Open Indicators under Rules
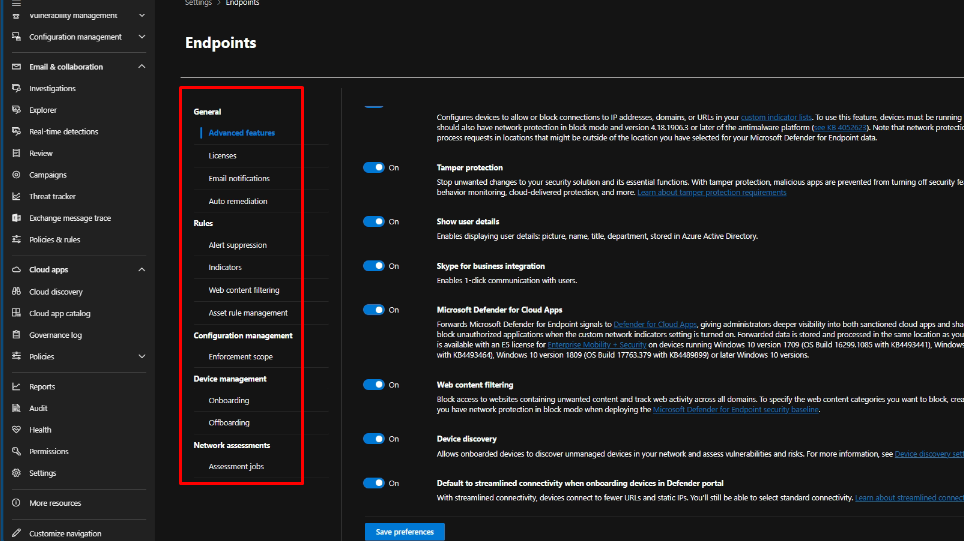Viewport: 964px width, 541px height. coord(225,267)
